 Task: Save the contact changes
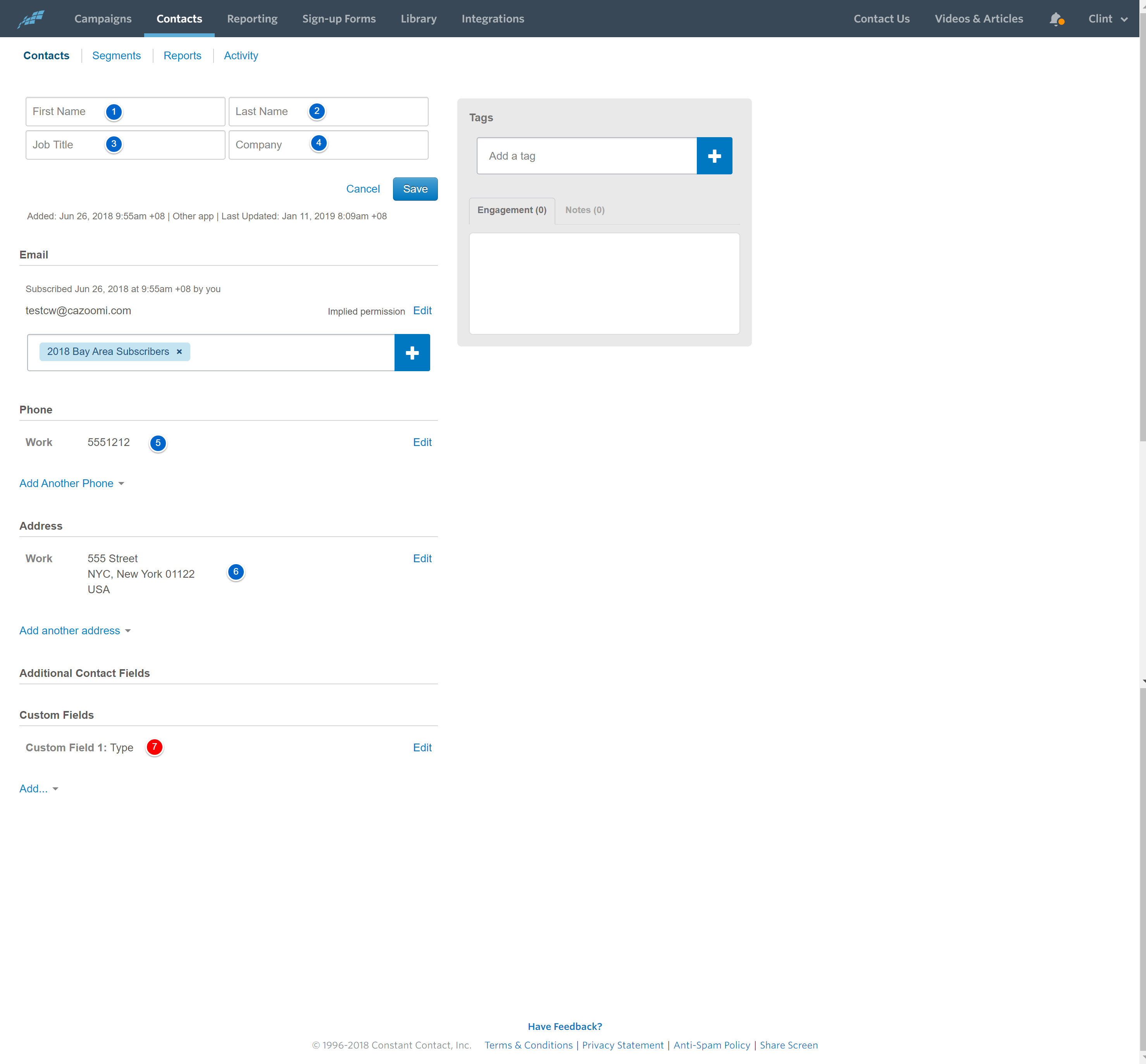415,189
